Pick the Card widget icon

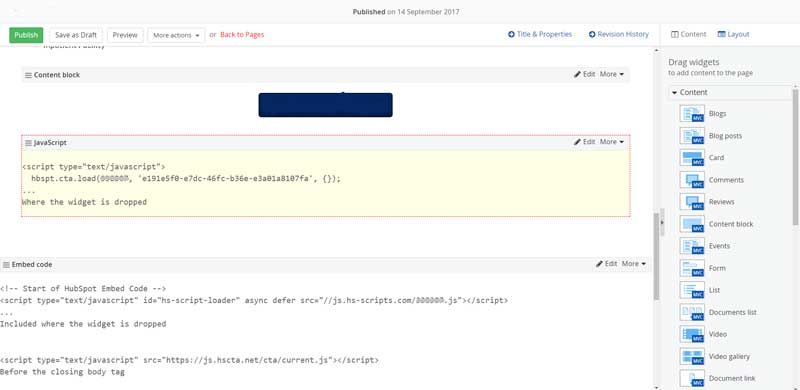click(692, 158)
